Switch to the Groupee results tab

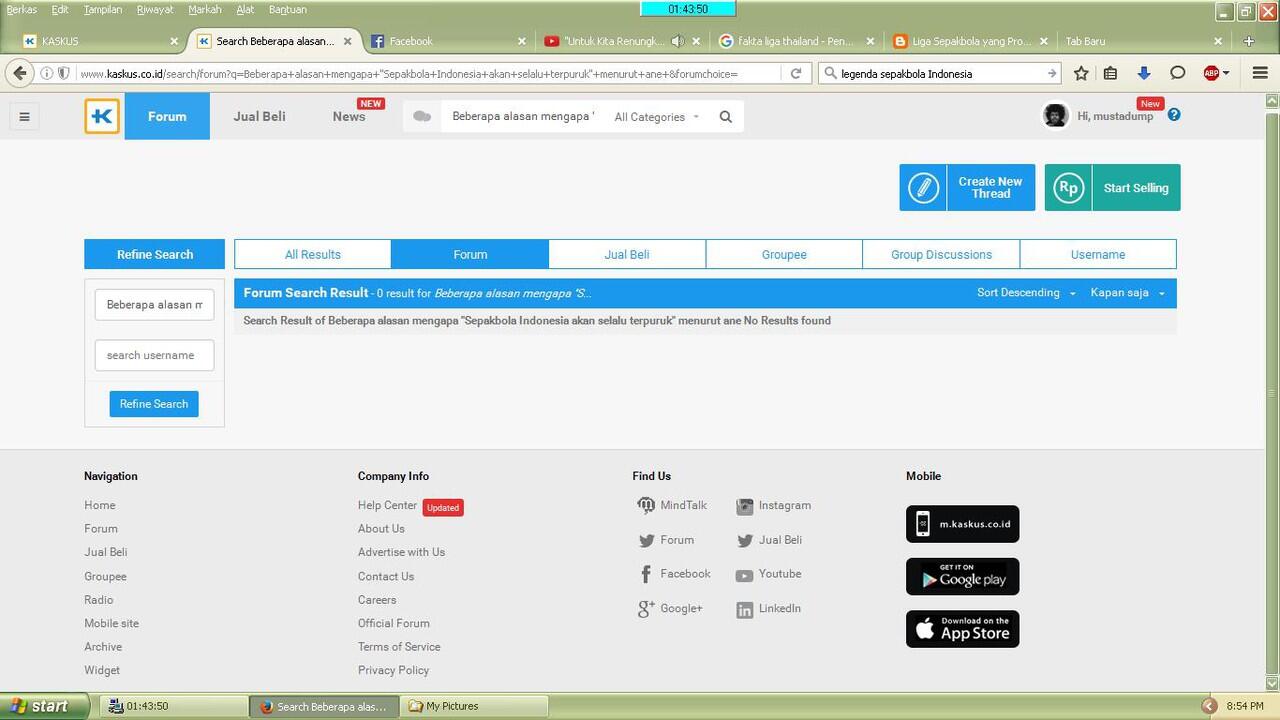tap(784, 254)
